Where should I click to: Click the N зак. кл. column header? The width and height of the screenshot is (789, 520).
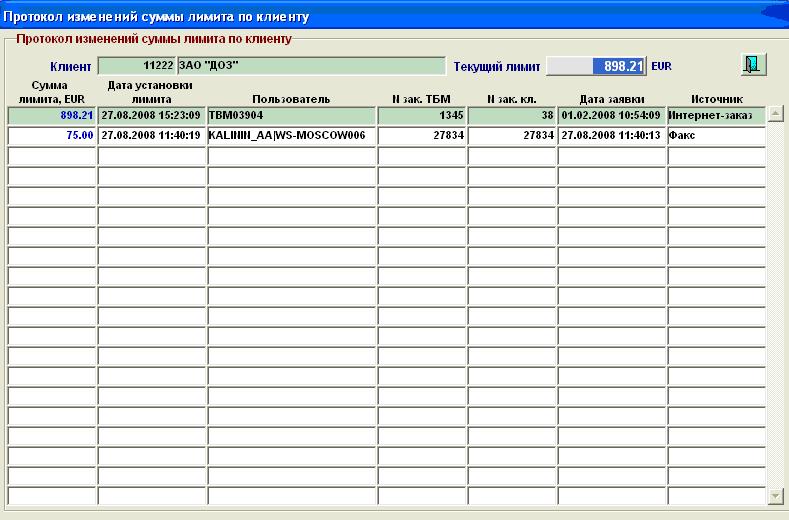(511, 99)
